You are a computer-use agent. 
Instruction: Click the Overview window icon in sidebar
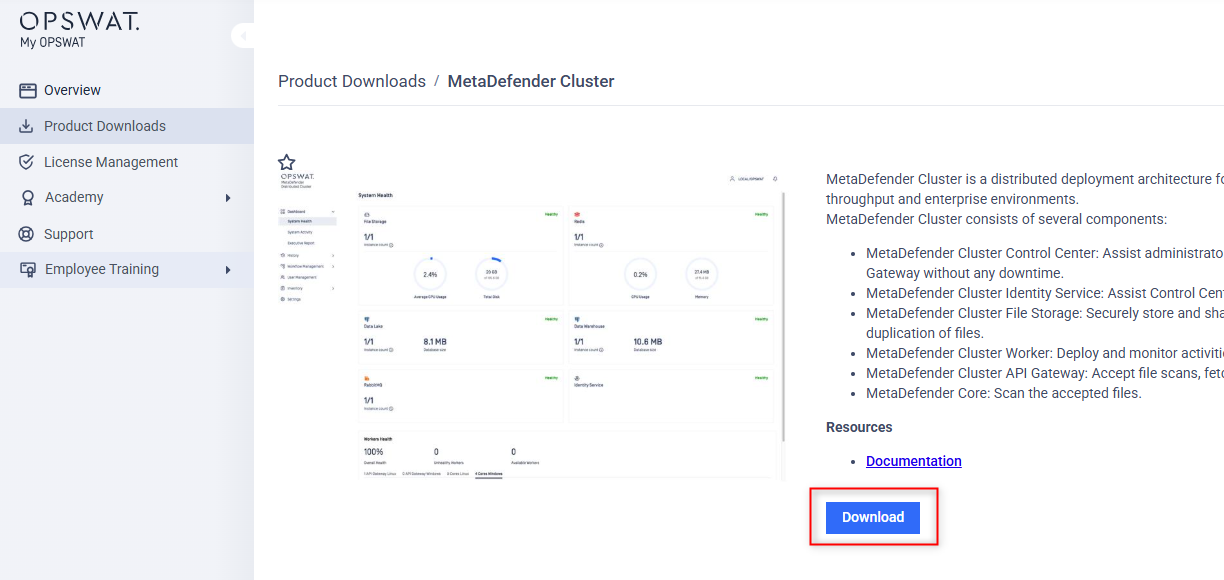click(28, 90)
